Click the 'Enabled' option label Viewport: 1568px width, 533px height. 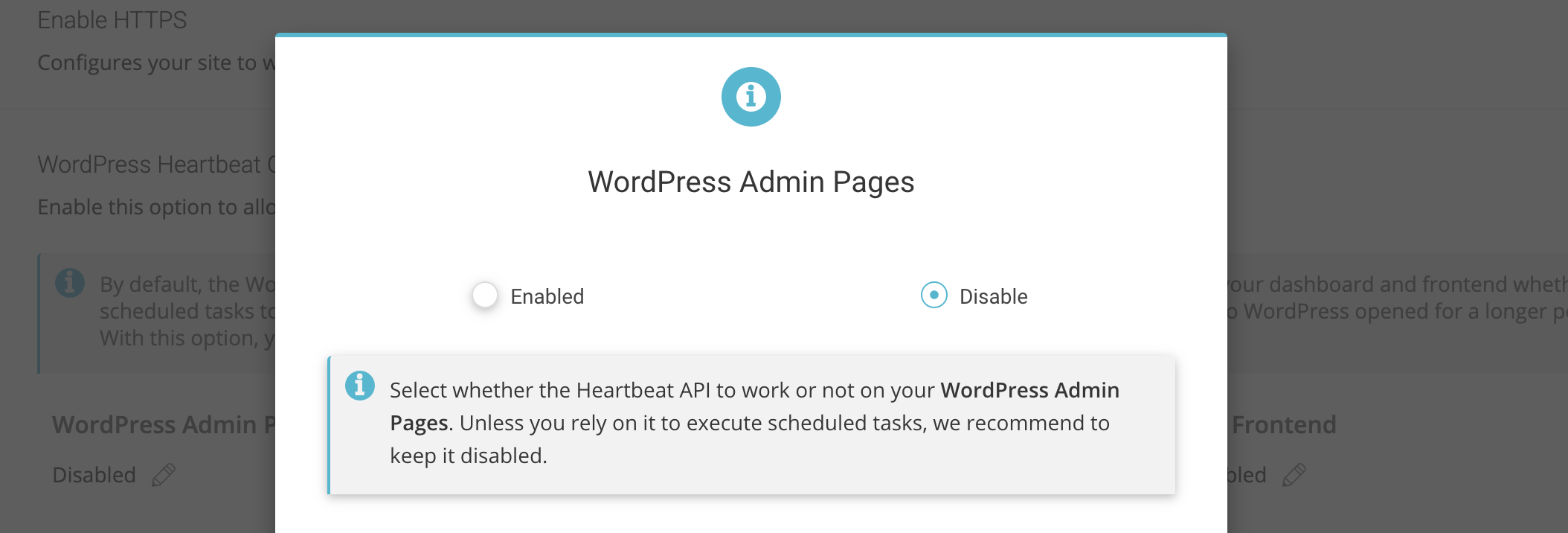click(x=547, y=296)
